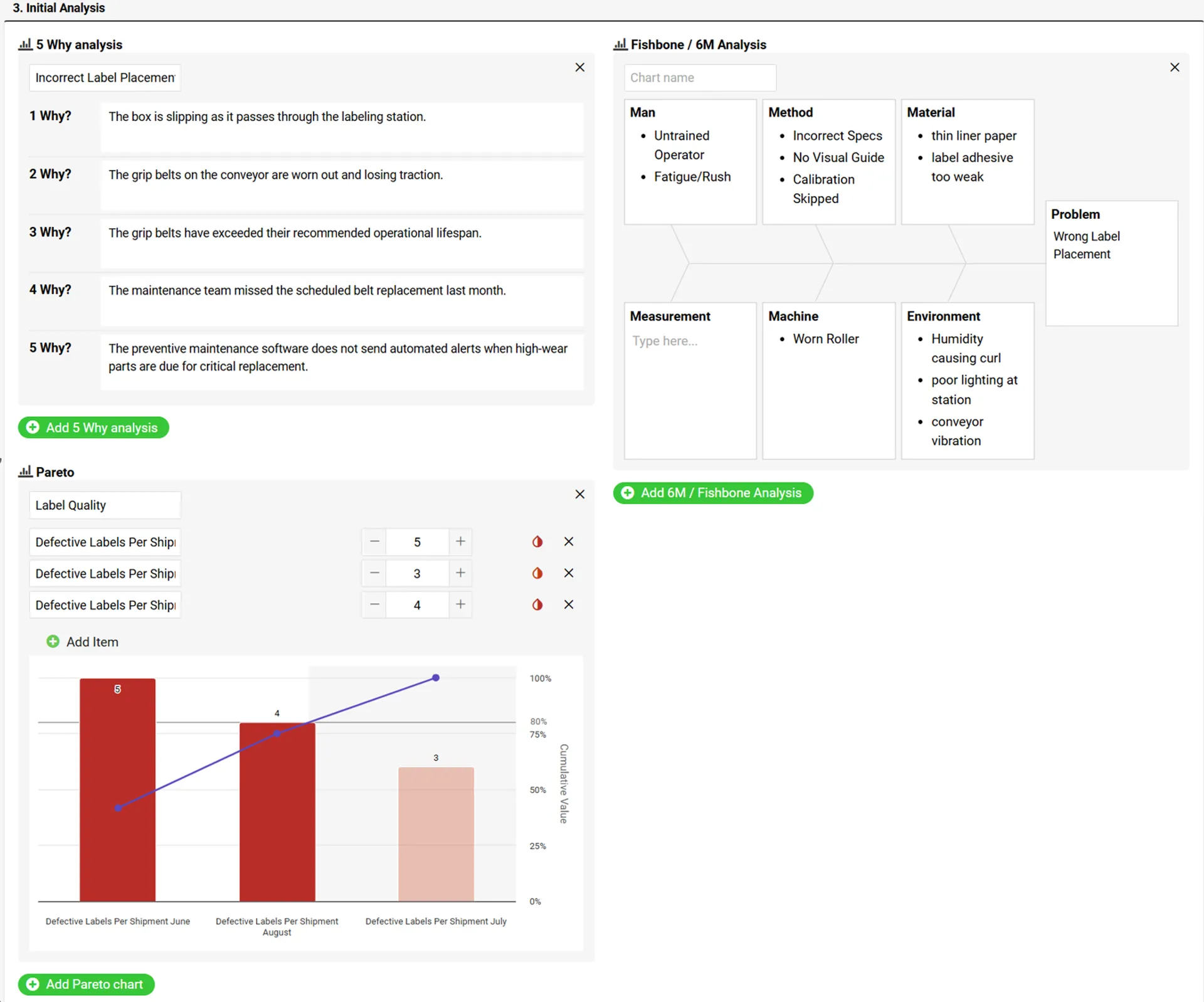Open color picker for the item valued 5
Image resolution: width=1204 pixels, height=1002 pixels.
537,542
